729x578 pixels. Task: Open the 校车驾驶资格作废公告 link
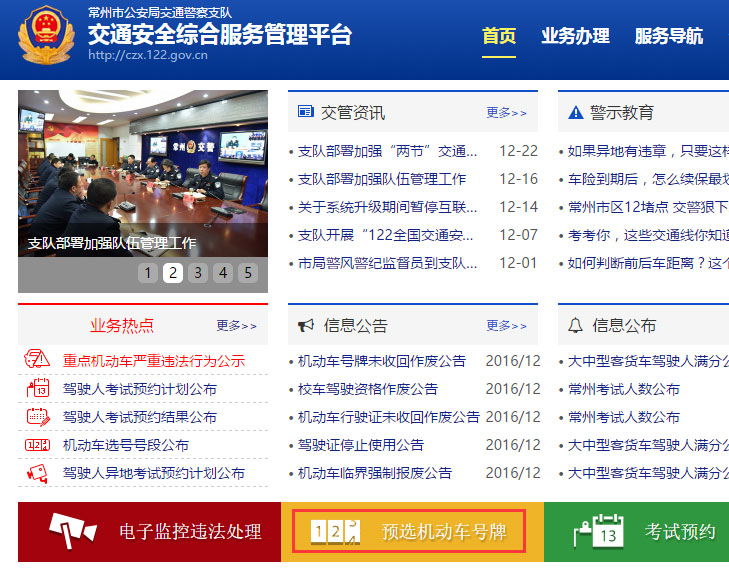point(368,389)
